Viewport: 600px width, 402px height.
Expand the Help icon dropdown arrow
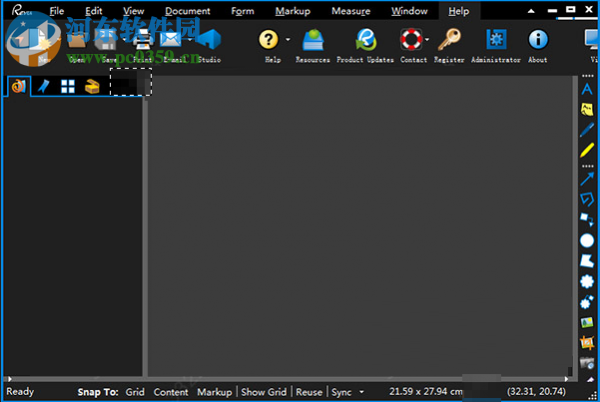[x=288, y=39]
